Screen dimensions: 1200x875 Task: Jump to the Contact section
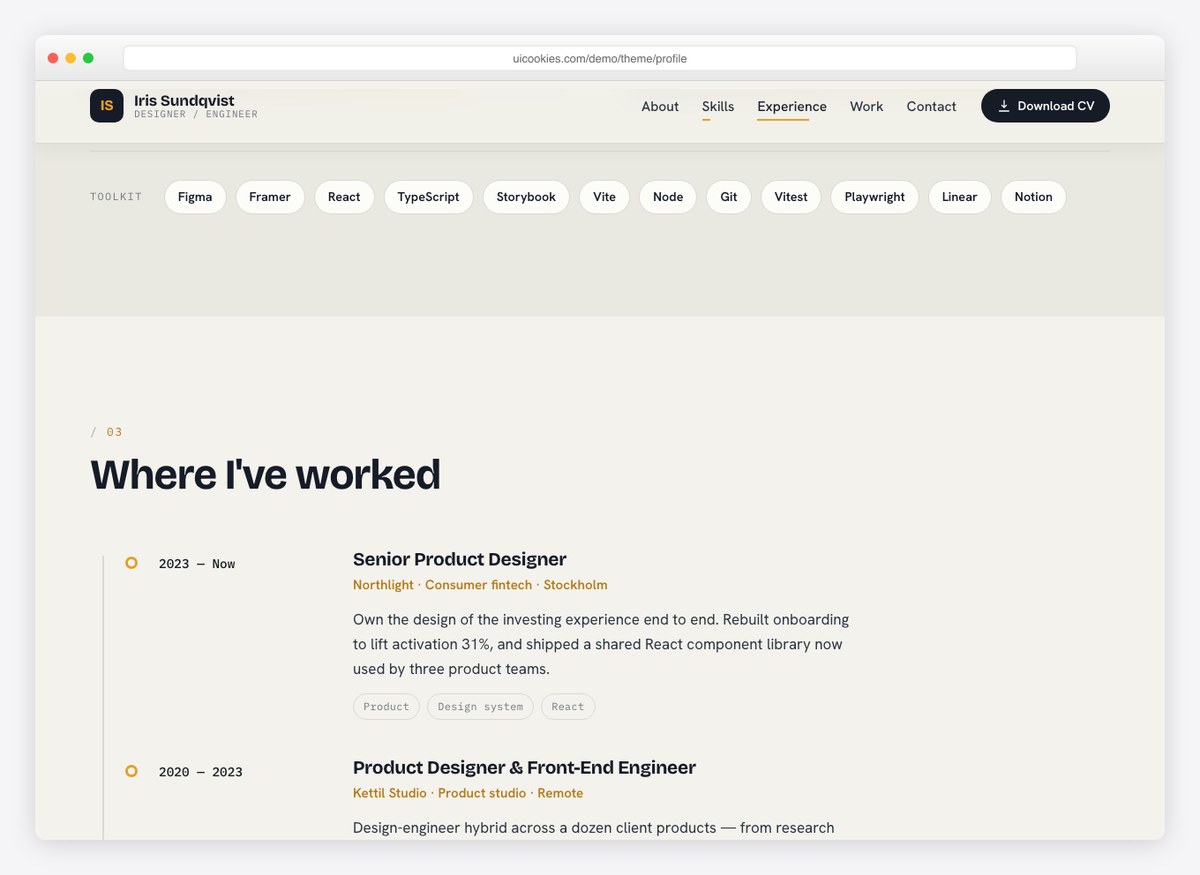coord(931,106)
